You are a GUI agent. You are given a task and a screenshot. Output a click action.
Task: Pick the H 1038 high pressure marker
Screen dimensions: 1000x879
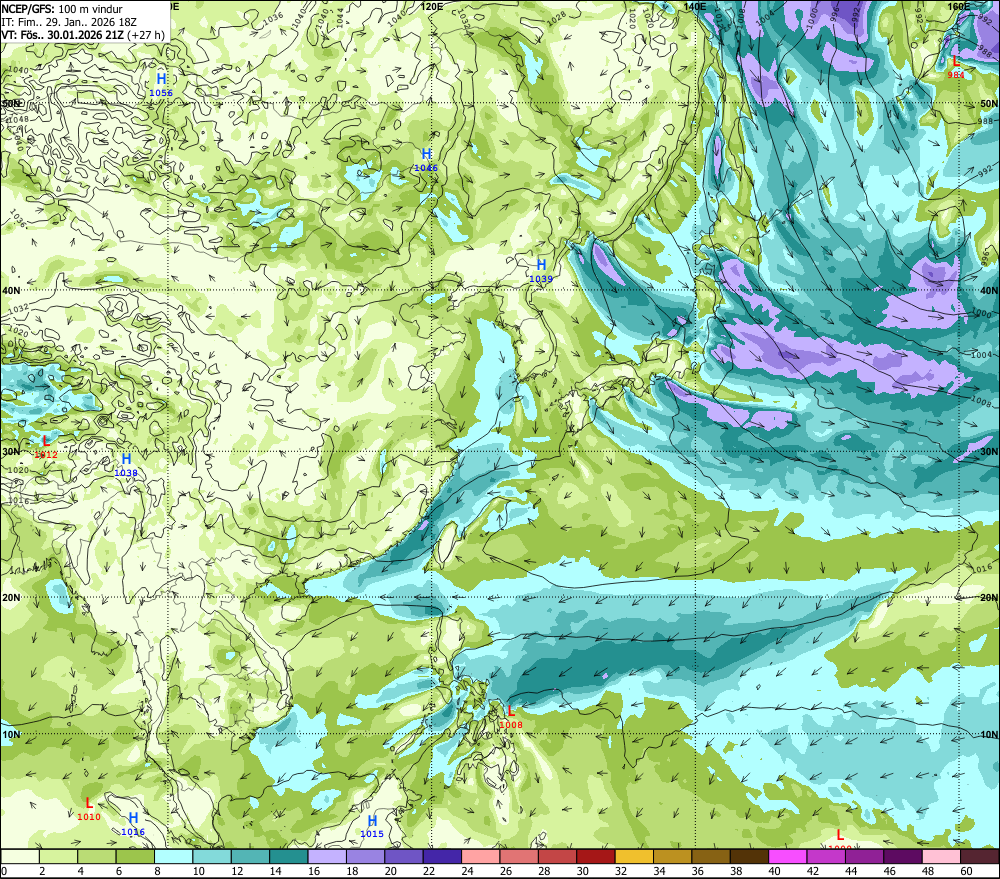tap(126, 464)
